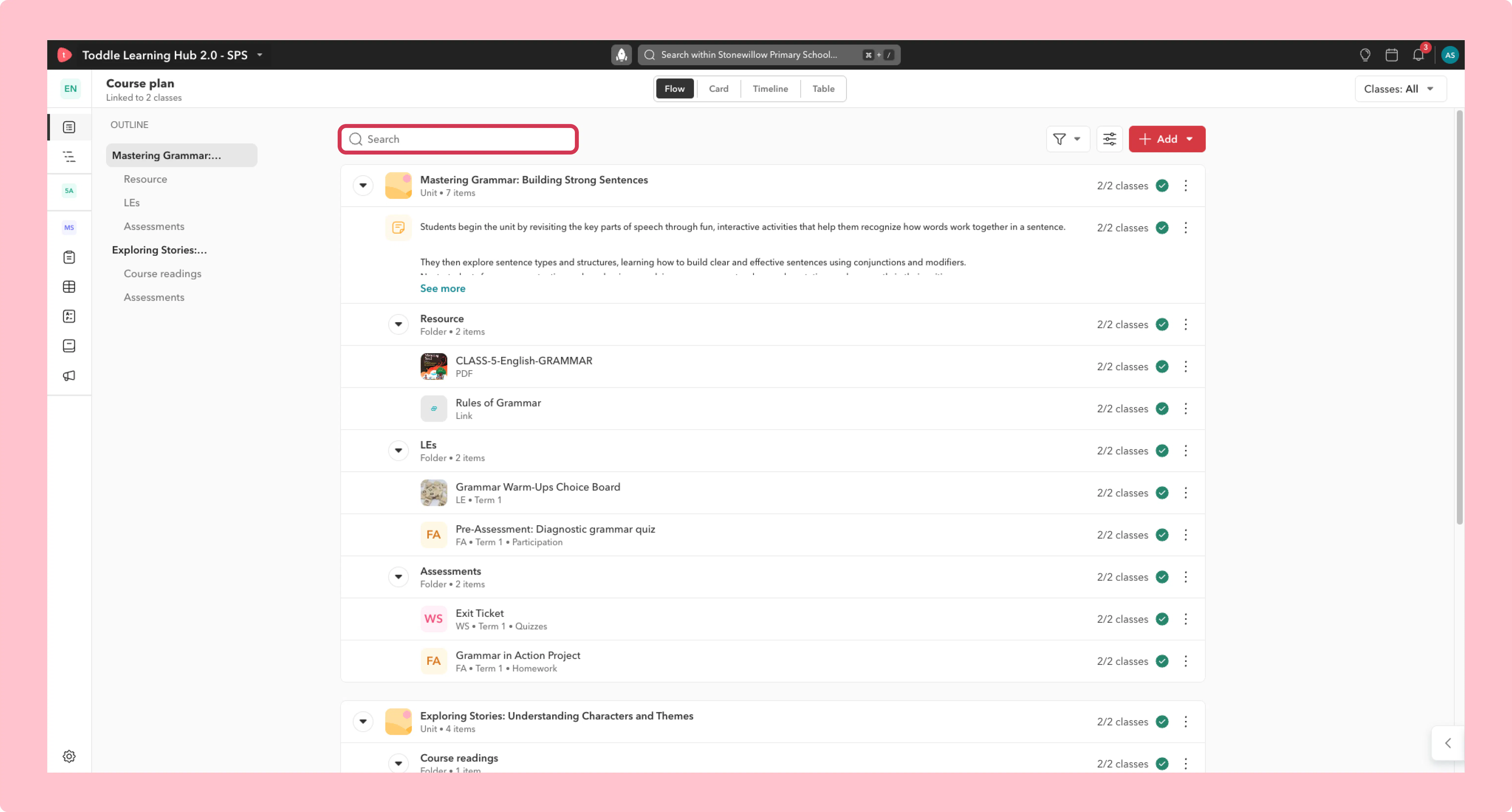This screenshot has width=1512, height=812.
Task: Collapse the LEs folder
Action: point(398,451)
